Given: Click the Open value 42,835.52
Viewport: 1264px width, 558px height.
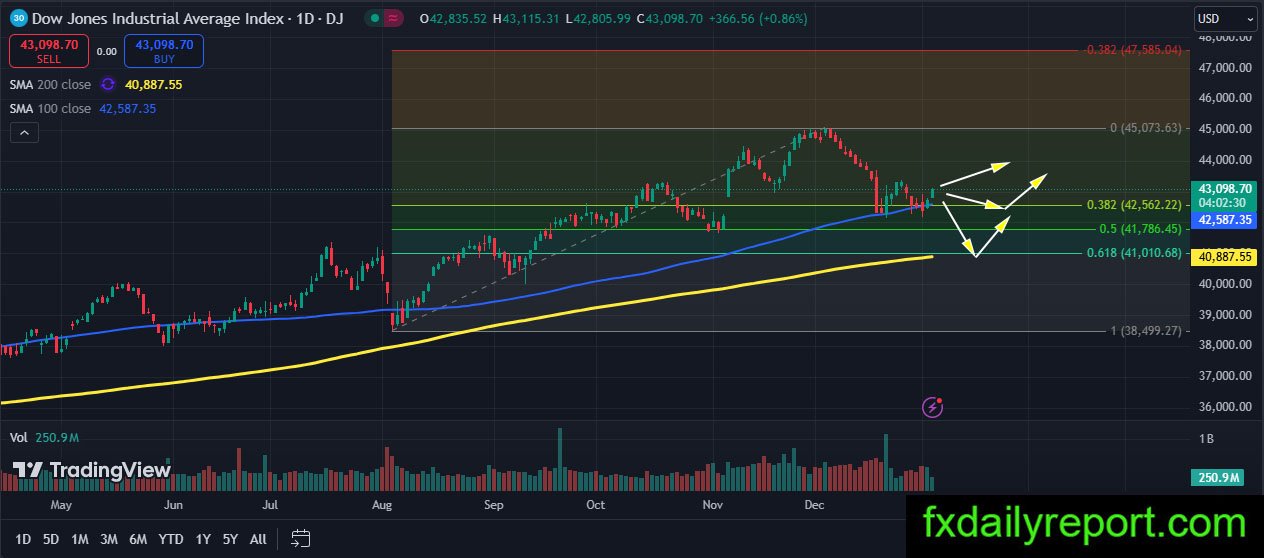Looking at the screenshot, I should click(x=459, y=19).
